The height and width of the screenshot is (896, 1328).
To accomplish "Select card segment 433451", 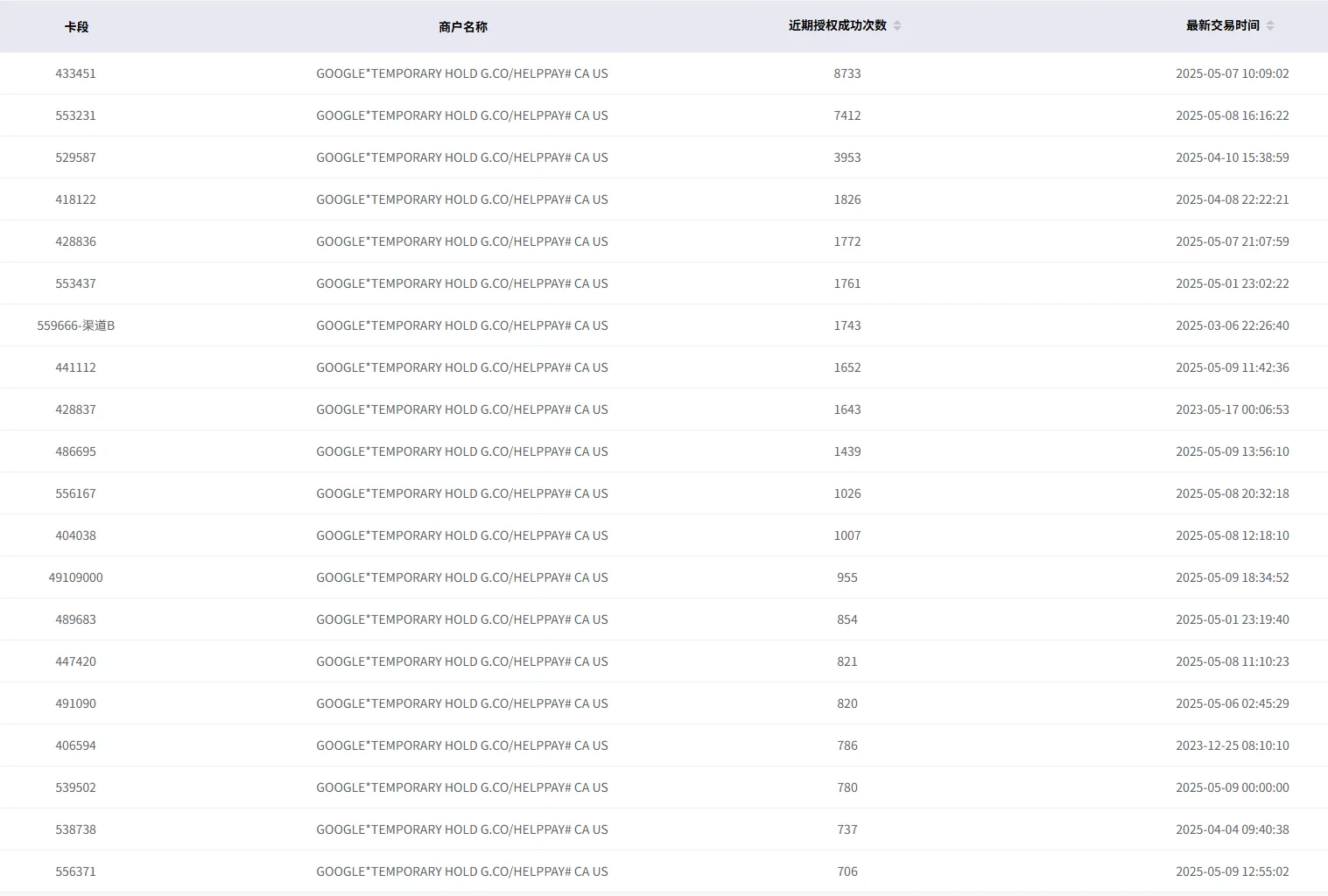I will 76,73.
